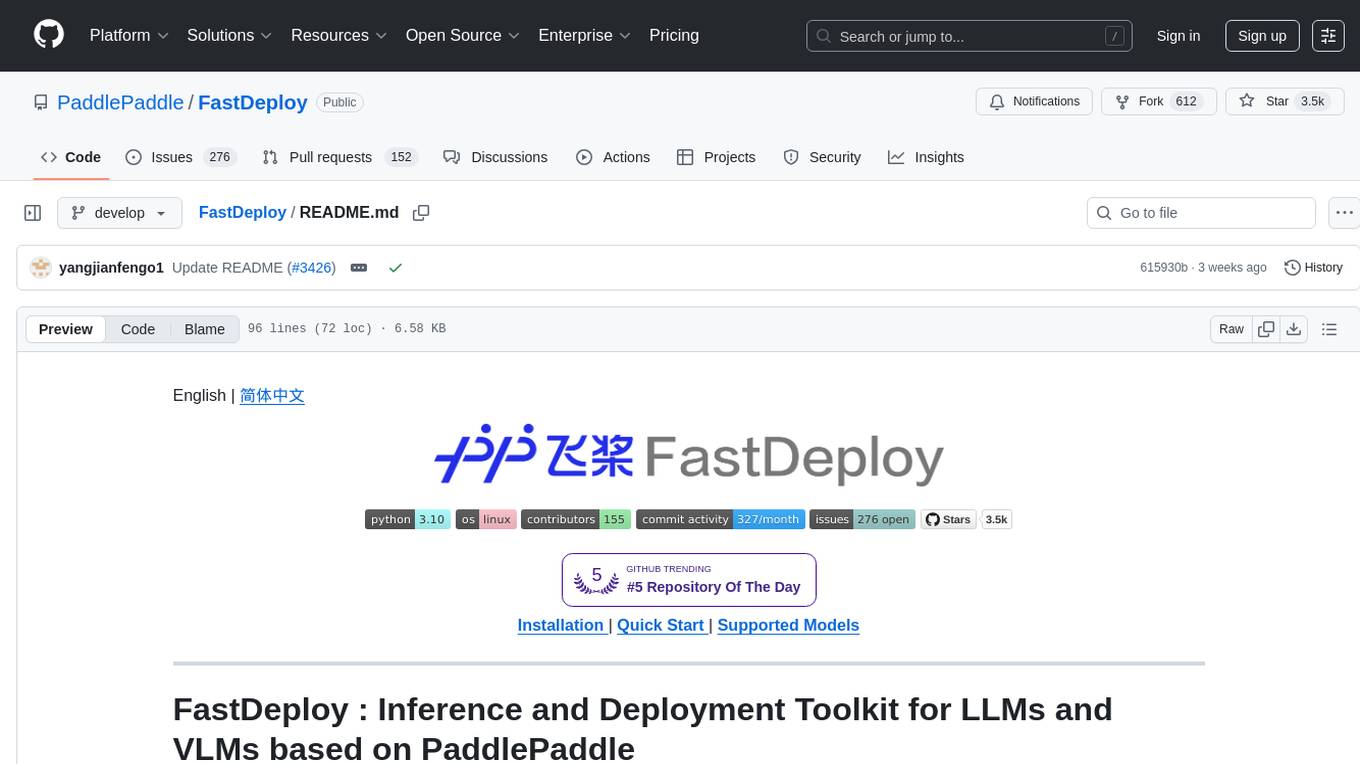Image resolution: width=1360 pixels, height=764 pixels.
Task: Switch to the Code tab
Action: pos(71,157)
